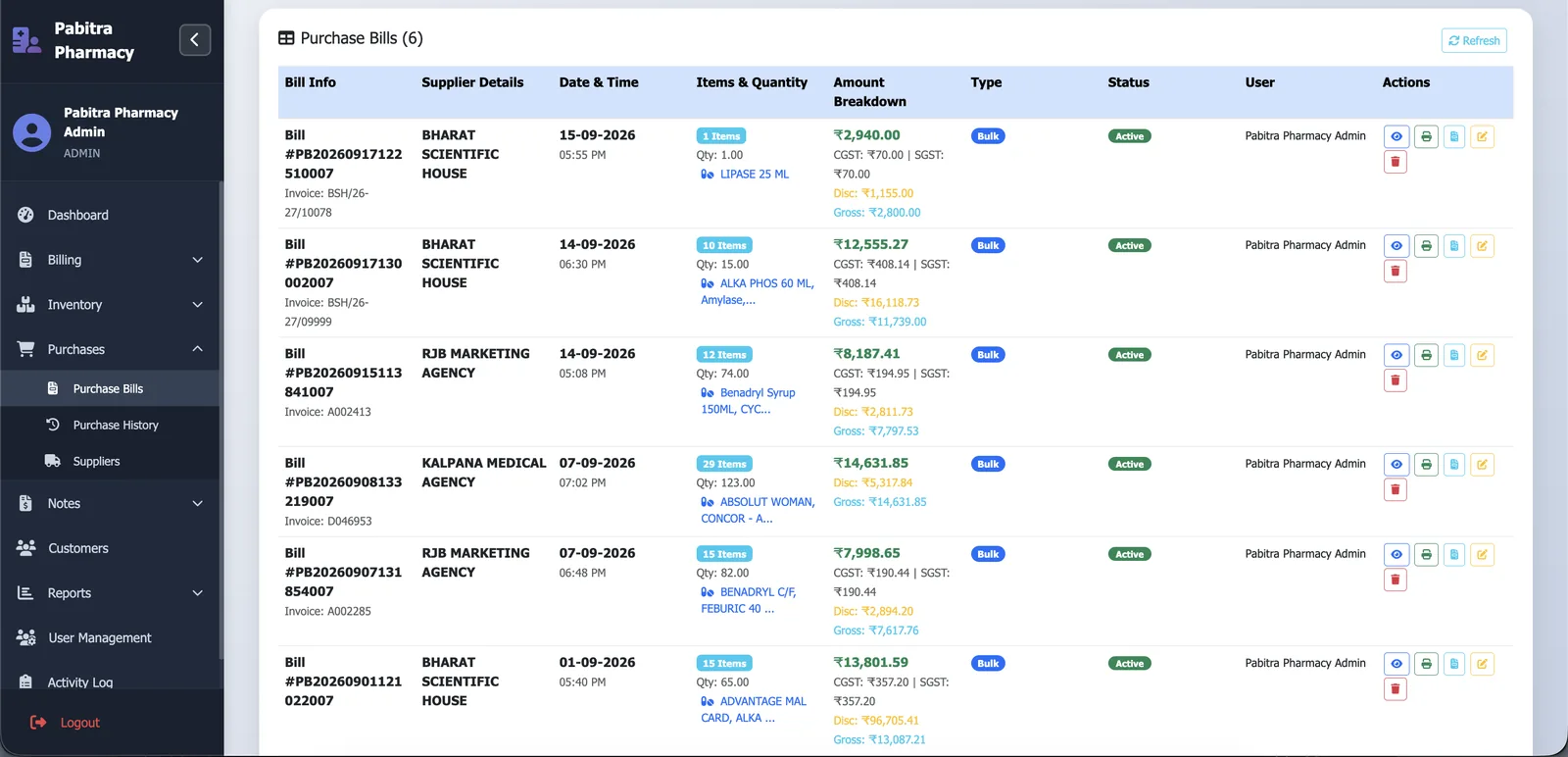Delete the ₹7,998.65 purchase bill
1568x757 pixels.
coord(1396,580)
